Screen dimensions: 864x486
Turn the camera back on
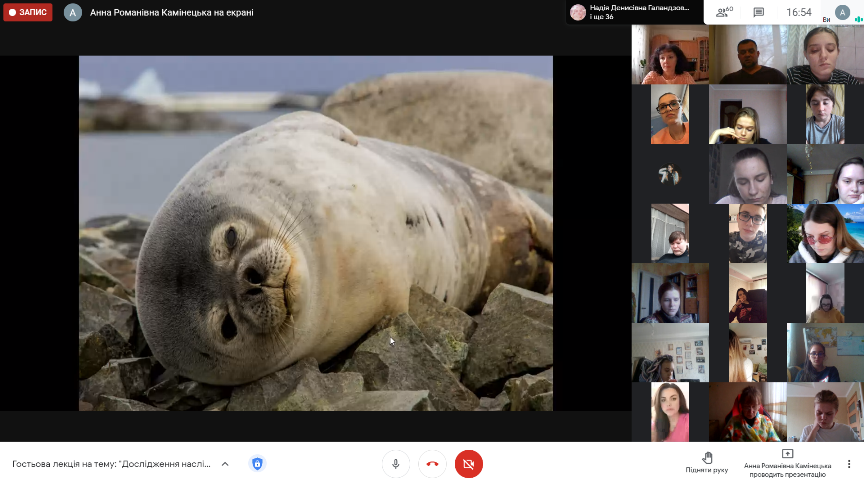pos(468,464)
